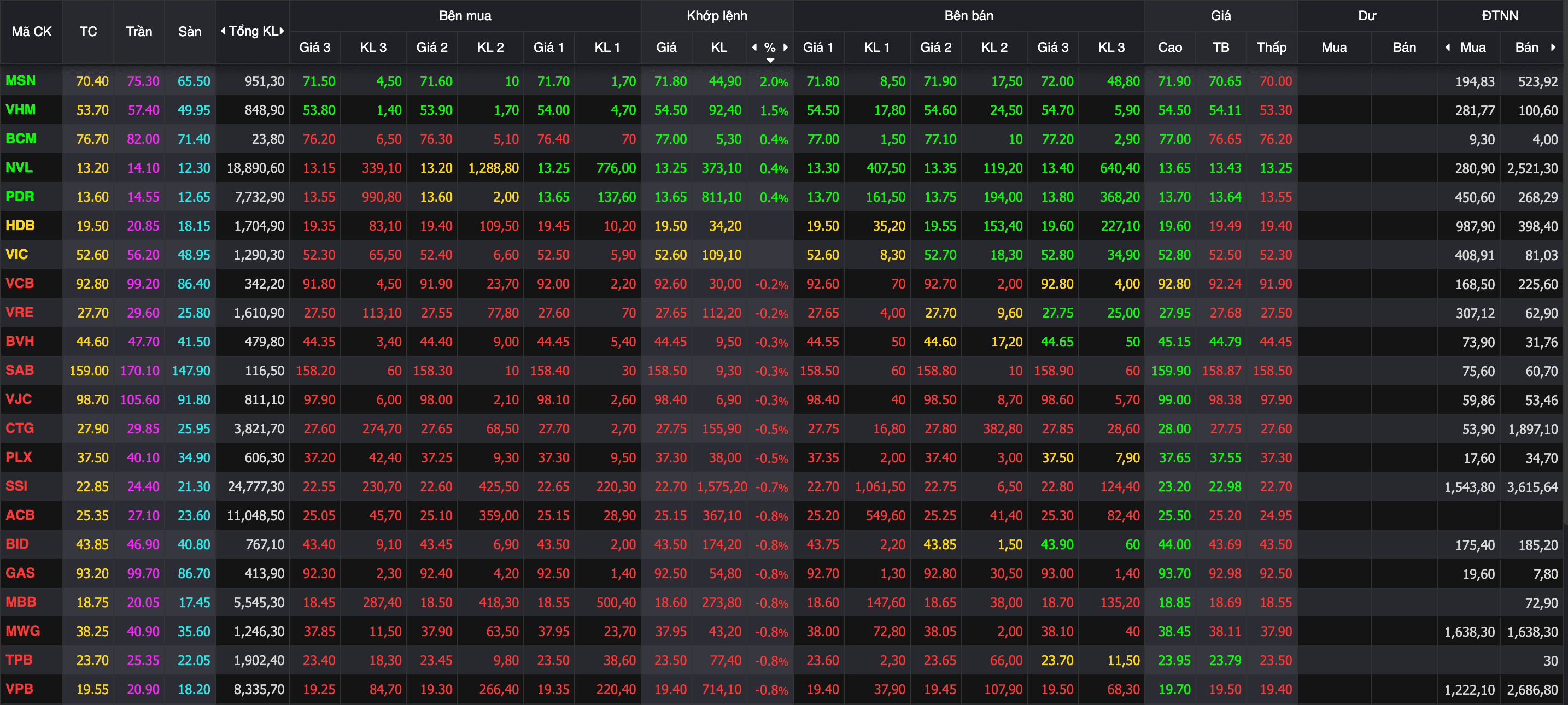Open the NVL stock symbol

(x=19, y=168)
